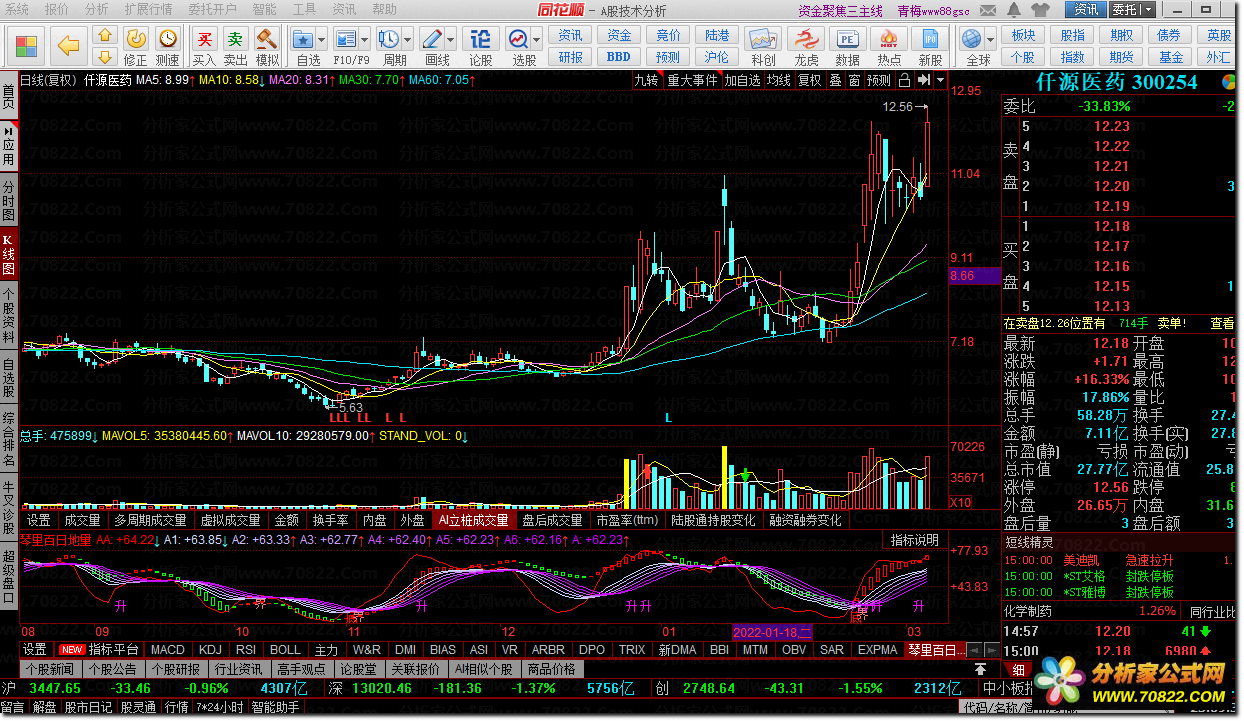Open the 新股 IPO icon

[x=930, y=39]
